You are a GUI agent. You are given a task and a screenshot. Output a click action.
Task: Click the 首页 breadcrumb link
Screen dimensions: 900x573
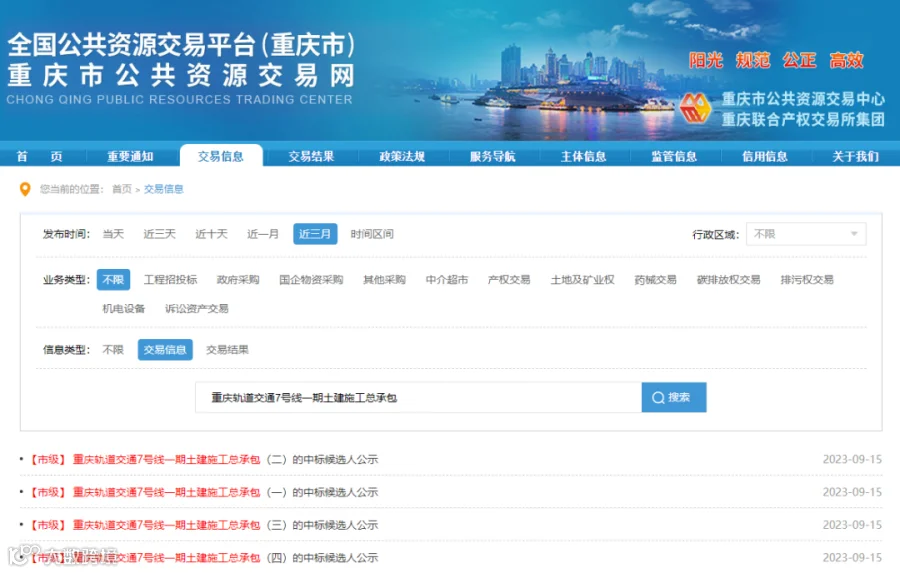click(122, 189)
